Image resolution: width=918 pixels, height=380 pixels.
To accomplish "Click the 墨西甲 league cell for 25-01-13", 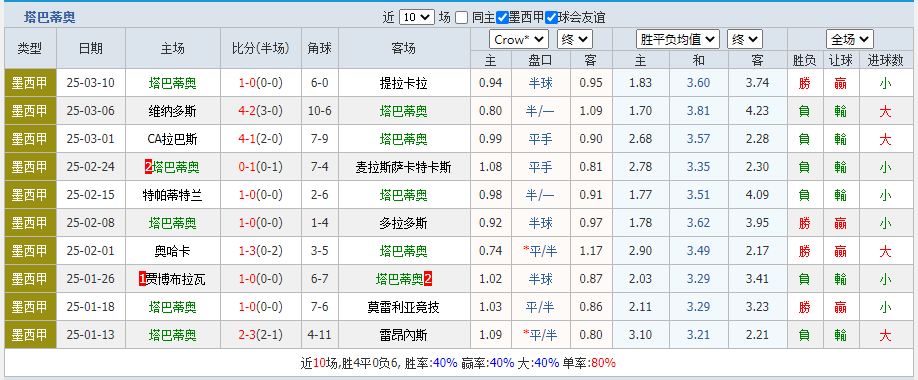I will click(30, 335).
